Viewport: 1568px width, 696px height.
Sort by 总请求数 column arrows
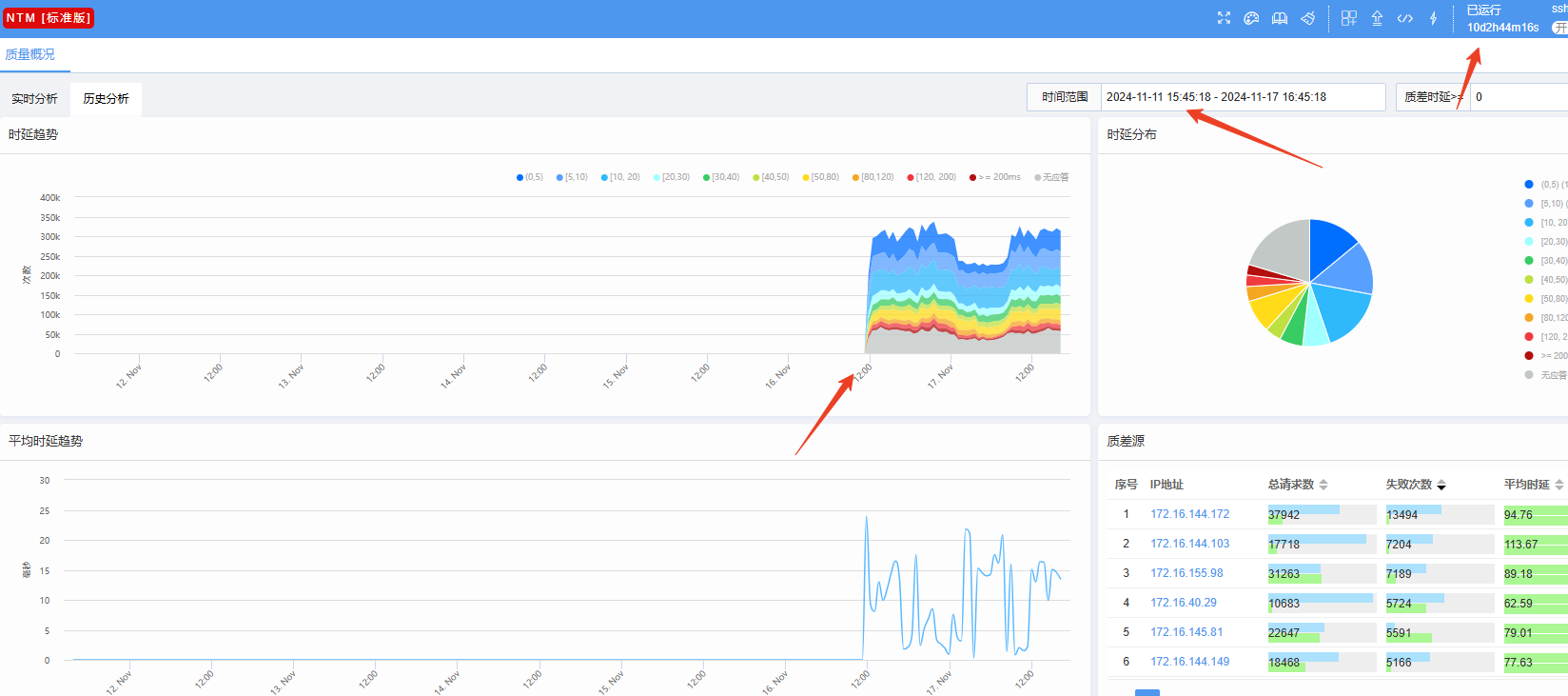(x=1323, y=485)
